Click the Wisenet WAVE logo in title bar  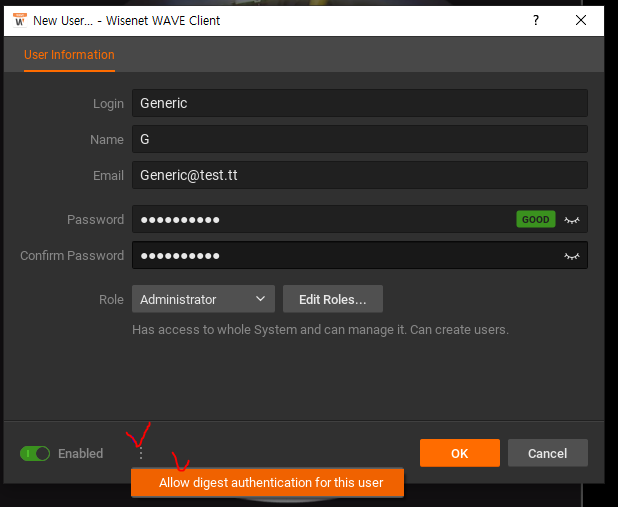point(19,20)
